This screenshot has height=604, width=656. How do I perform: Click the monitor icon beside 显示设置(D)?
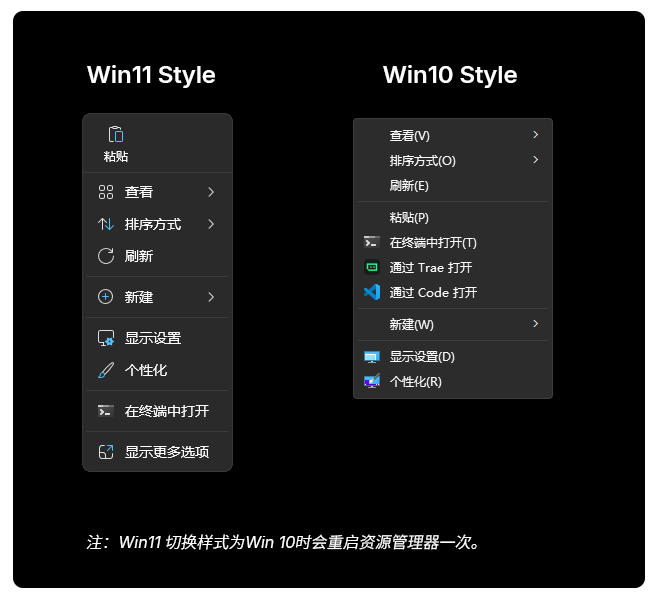(372, 357)
